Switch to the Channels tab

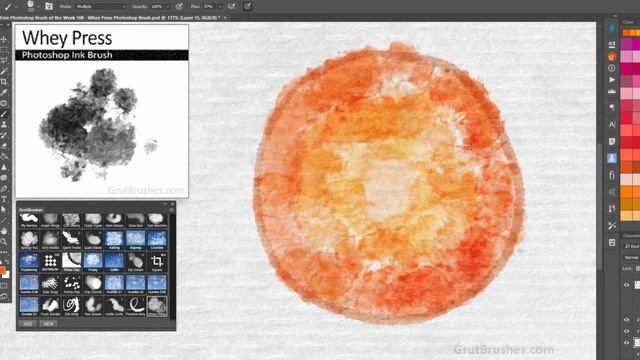[631, 236]
